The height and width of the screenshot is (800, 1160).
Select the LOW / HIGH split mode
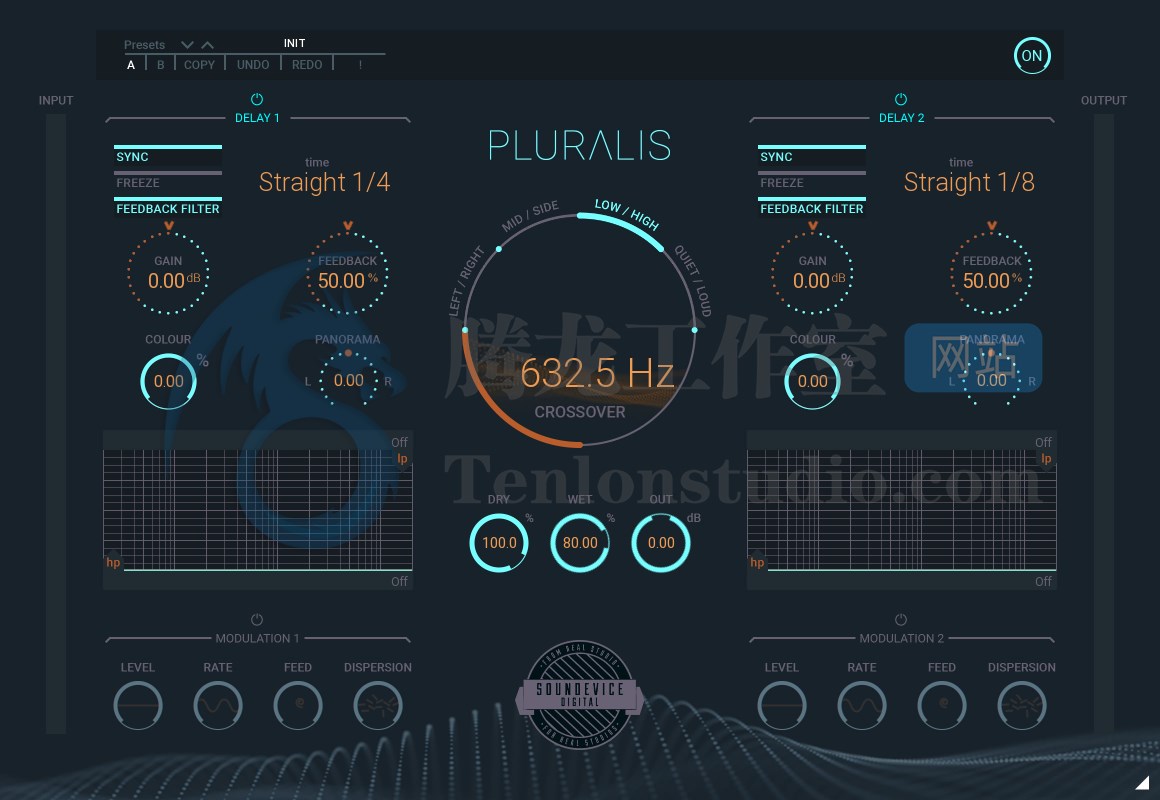click(x=627, y=215)
